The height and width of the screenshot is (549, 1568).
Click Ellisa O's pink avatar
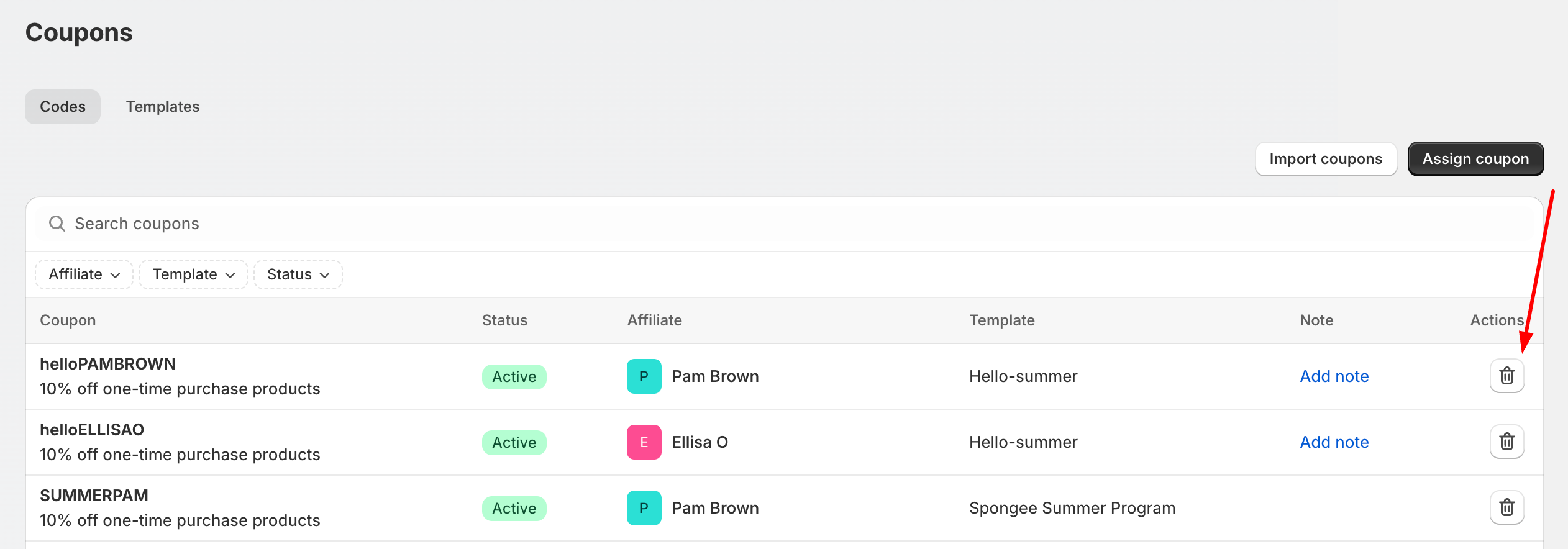[644, 442]
